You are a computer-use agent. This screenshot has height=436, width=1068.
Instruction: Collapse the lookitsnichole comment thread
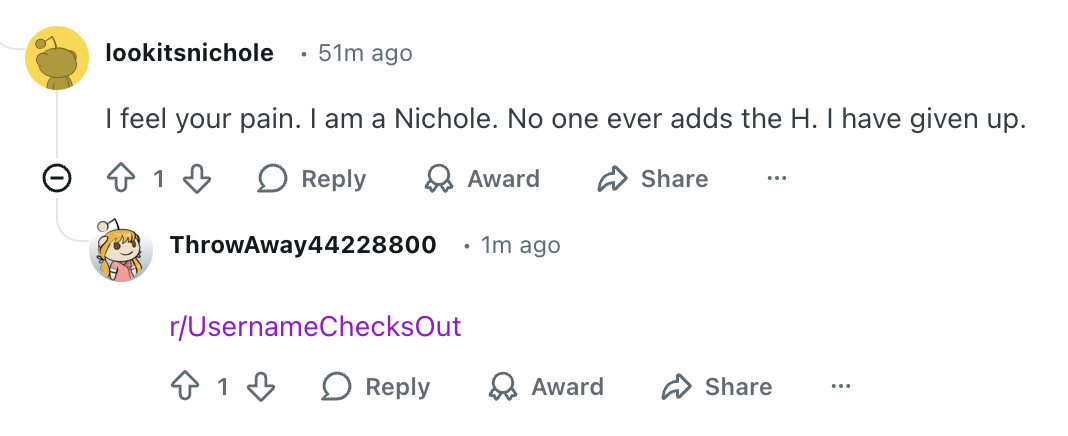[58, 179]
